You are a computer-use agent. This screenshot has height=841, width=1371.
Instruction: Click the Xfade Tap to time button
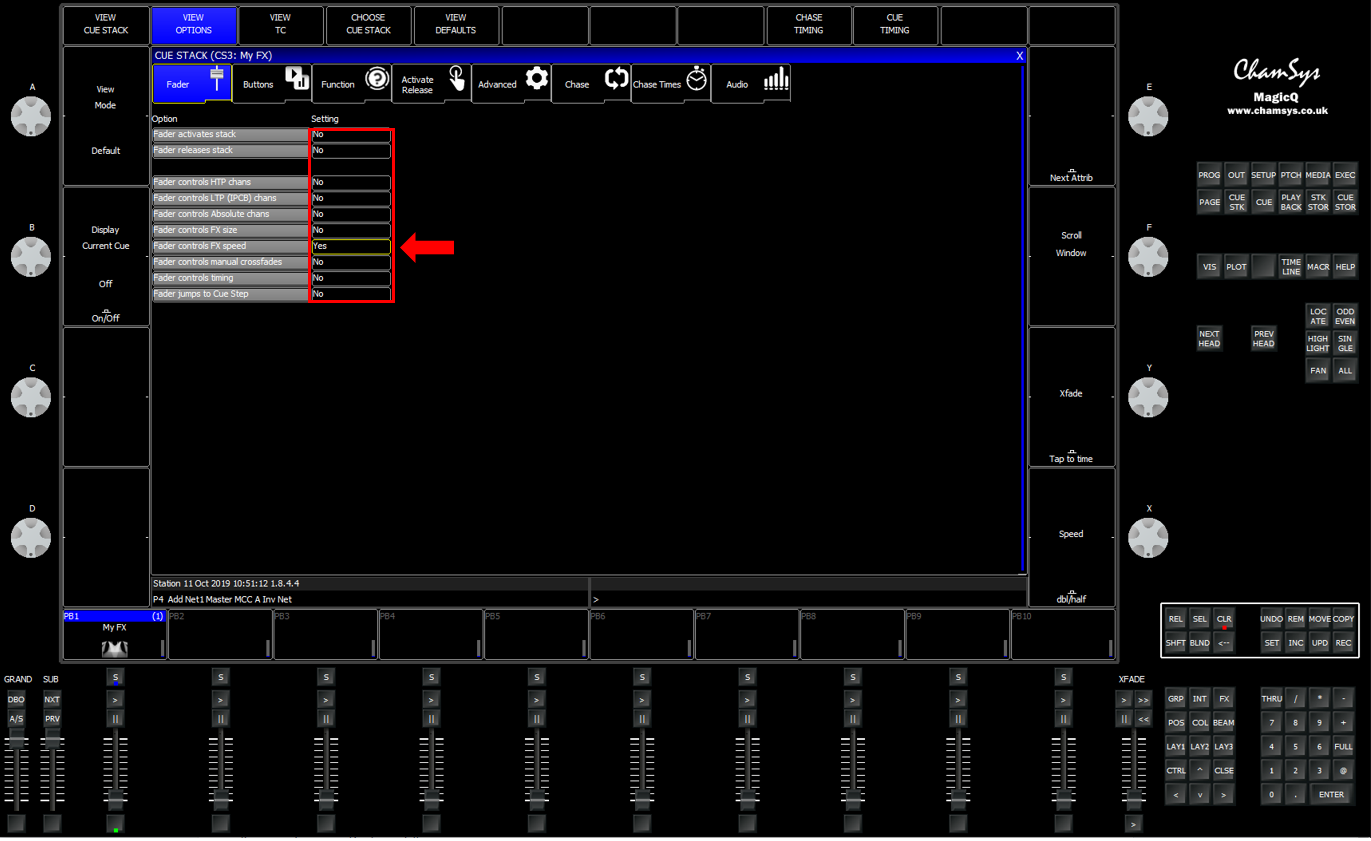[1071, 397]
